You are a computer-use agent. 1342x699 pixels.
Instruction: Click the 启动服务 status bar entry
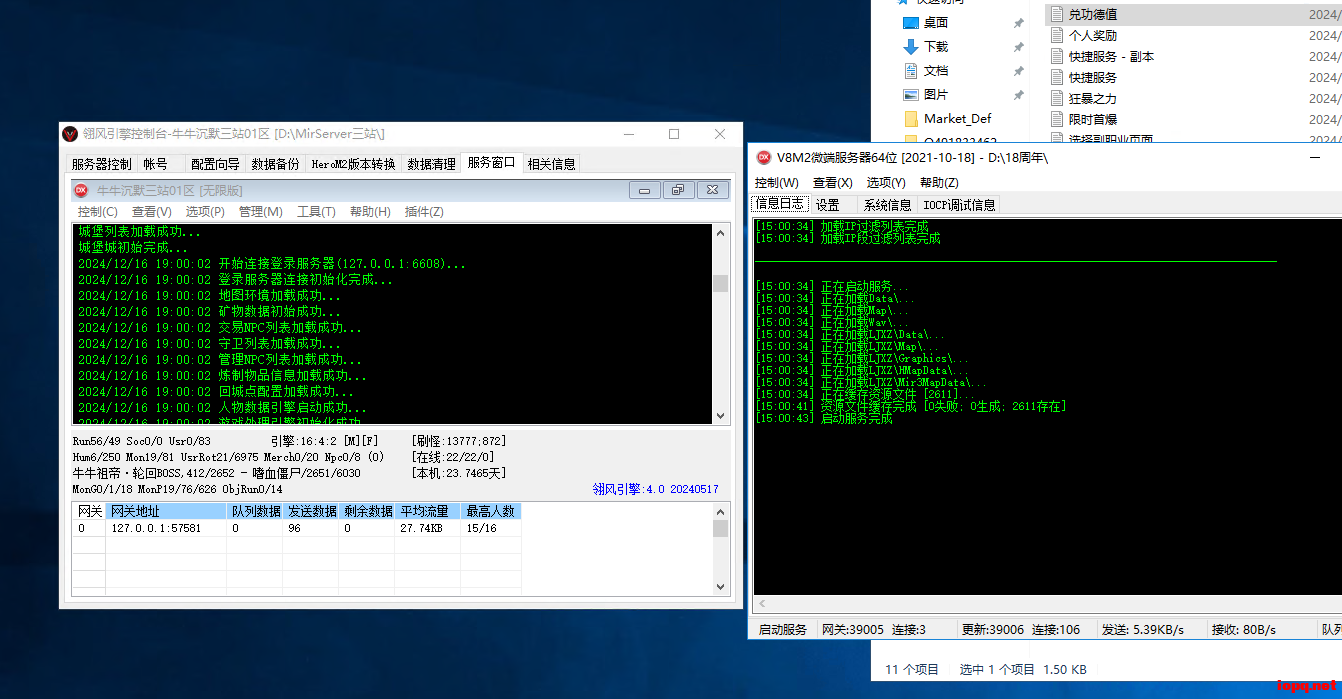coord(782,630)
